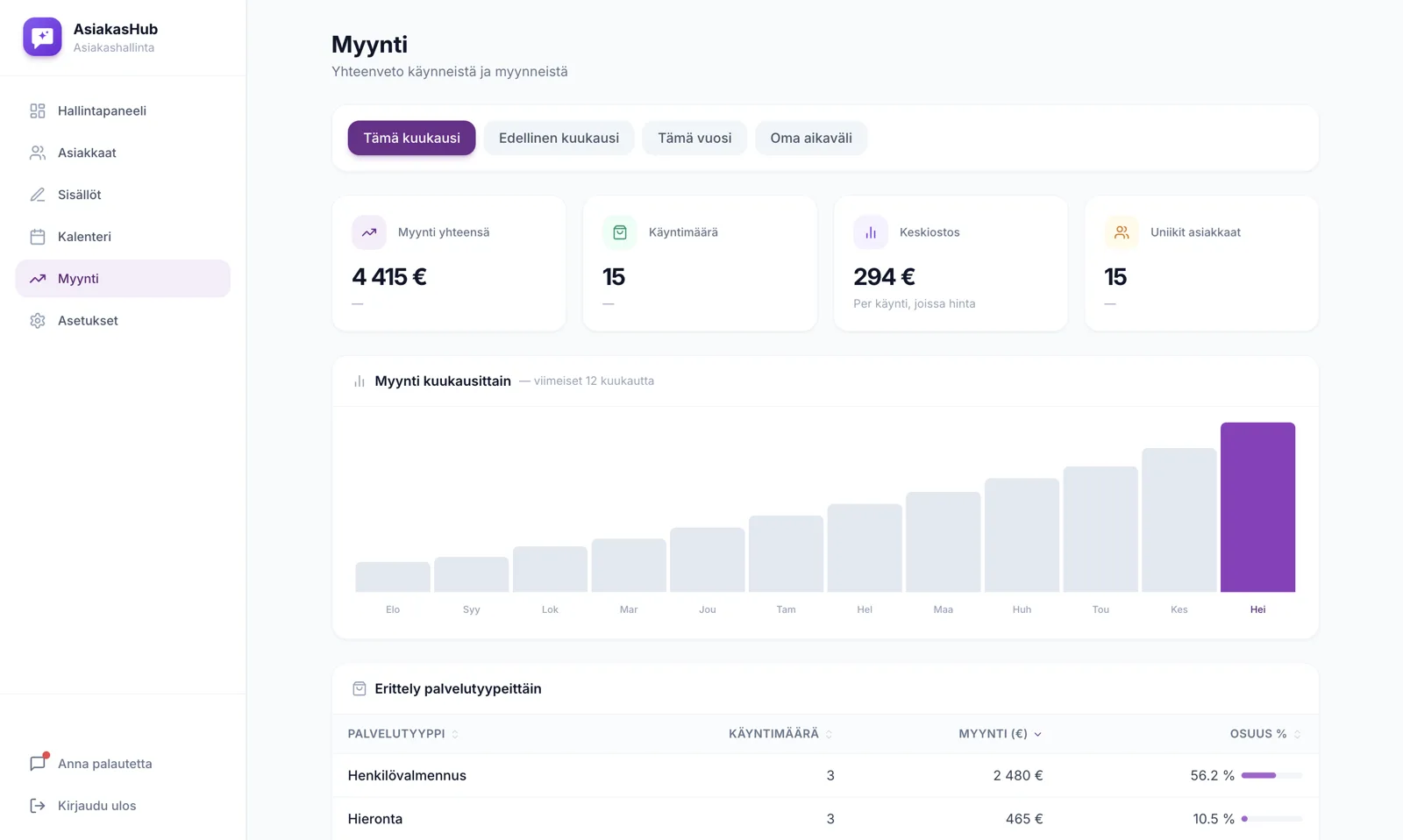The image size is (1403, 840).
Task: Click the Jou month bar
Action: [x=707, y=559]
